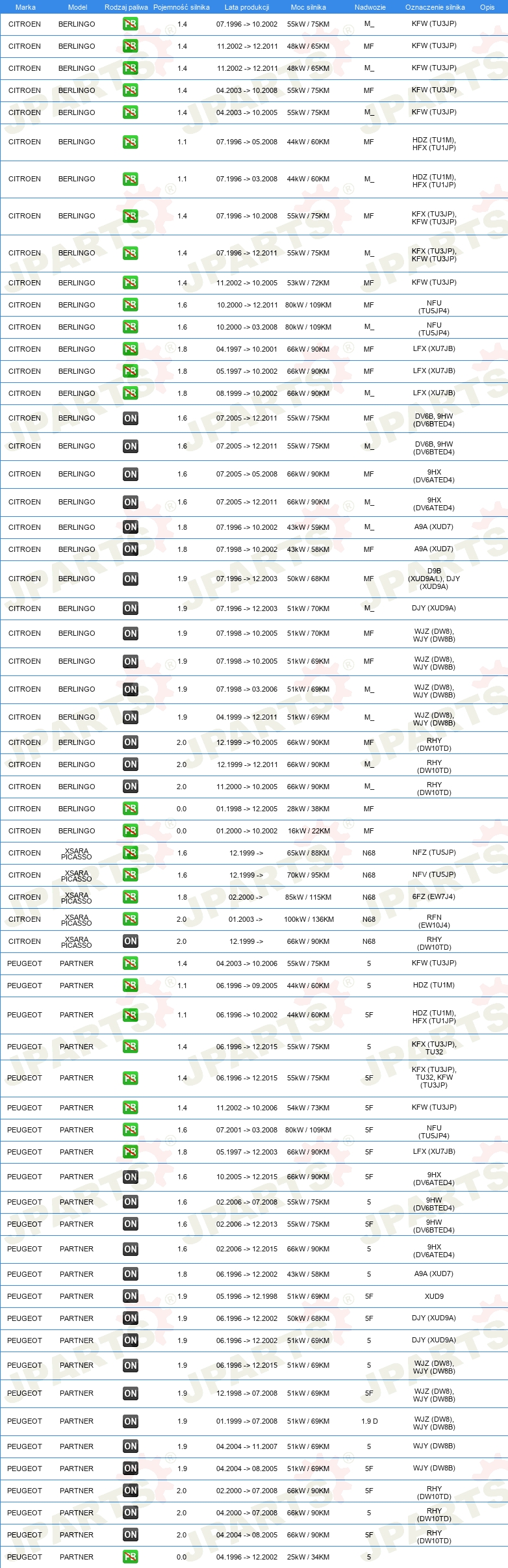Click PB icon in Berlingo 10.2000 -> 12.2011 row

131,305
